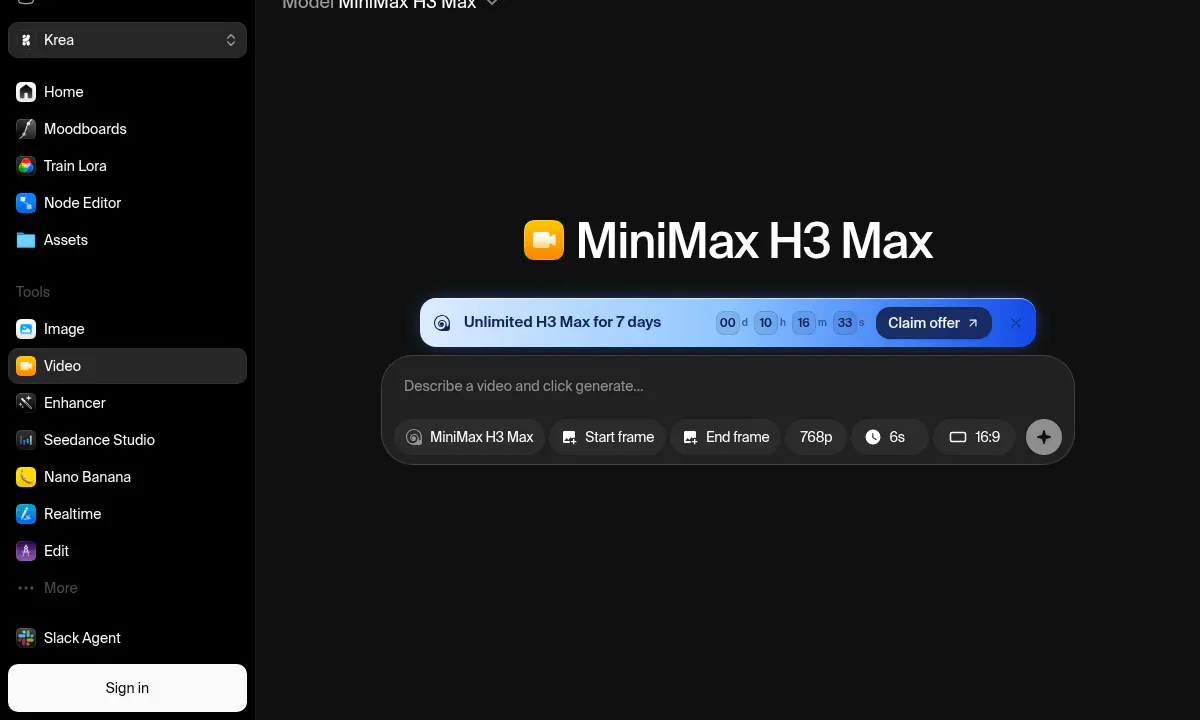Click the Start frame button
This screenshot has height=720, width=1200.
[607, 437]
